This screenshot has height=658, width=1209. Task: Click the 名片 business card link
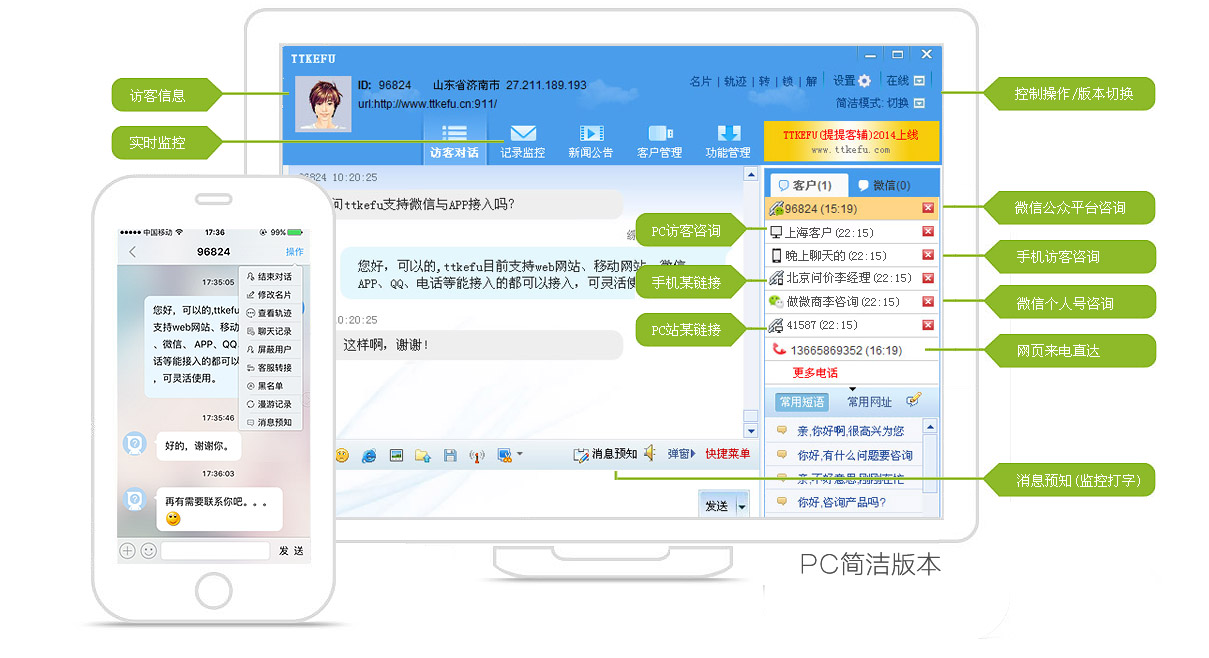pos(701,81)
